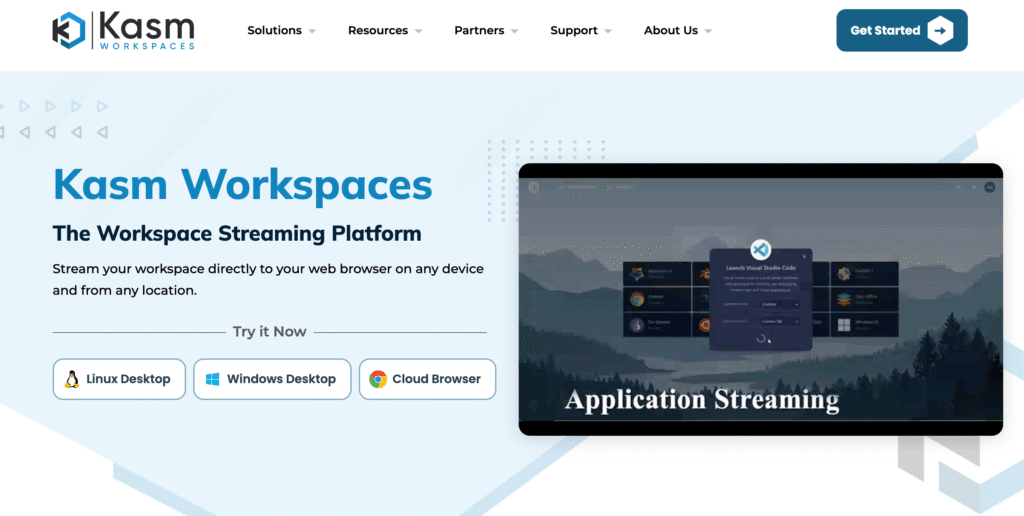Viewport: 1024px width, 516px height.
Task: Click the Chrome tile in the video preview
Action: click(656, 298)
